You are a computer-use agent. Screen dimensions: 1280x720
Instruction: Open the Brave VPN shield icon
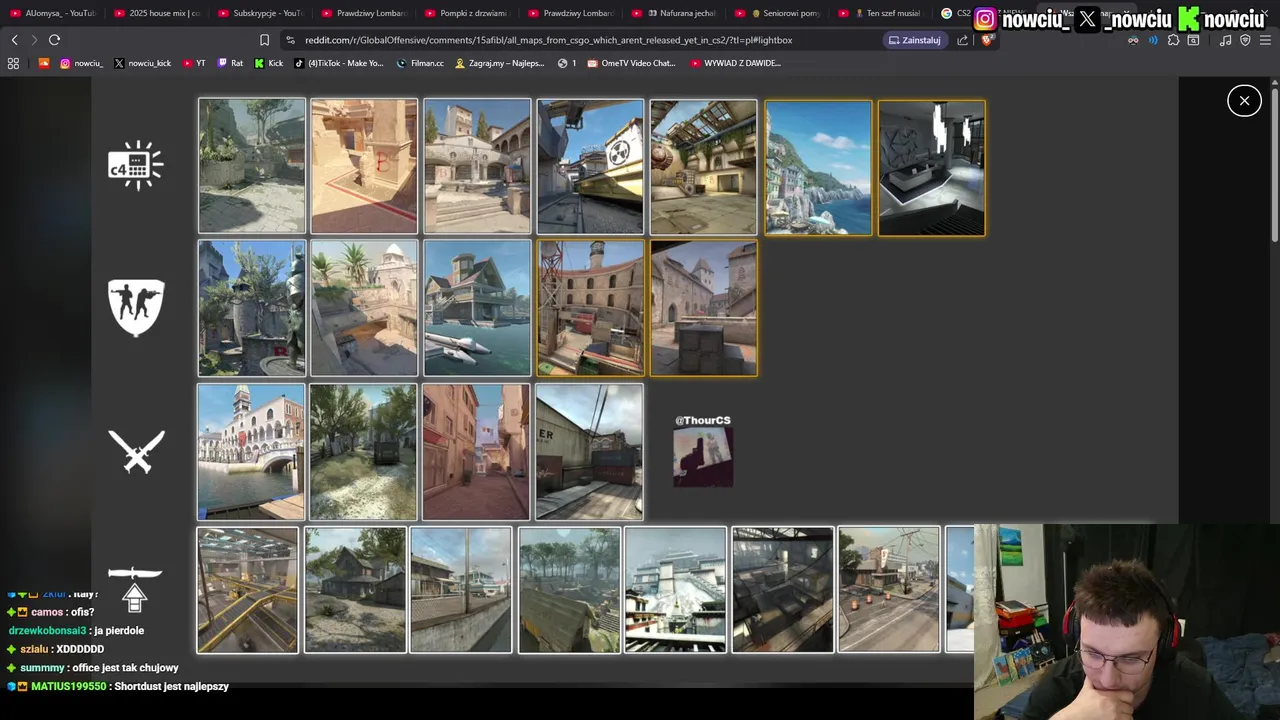[1245, 40]
